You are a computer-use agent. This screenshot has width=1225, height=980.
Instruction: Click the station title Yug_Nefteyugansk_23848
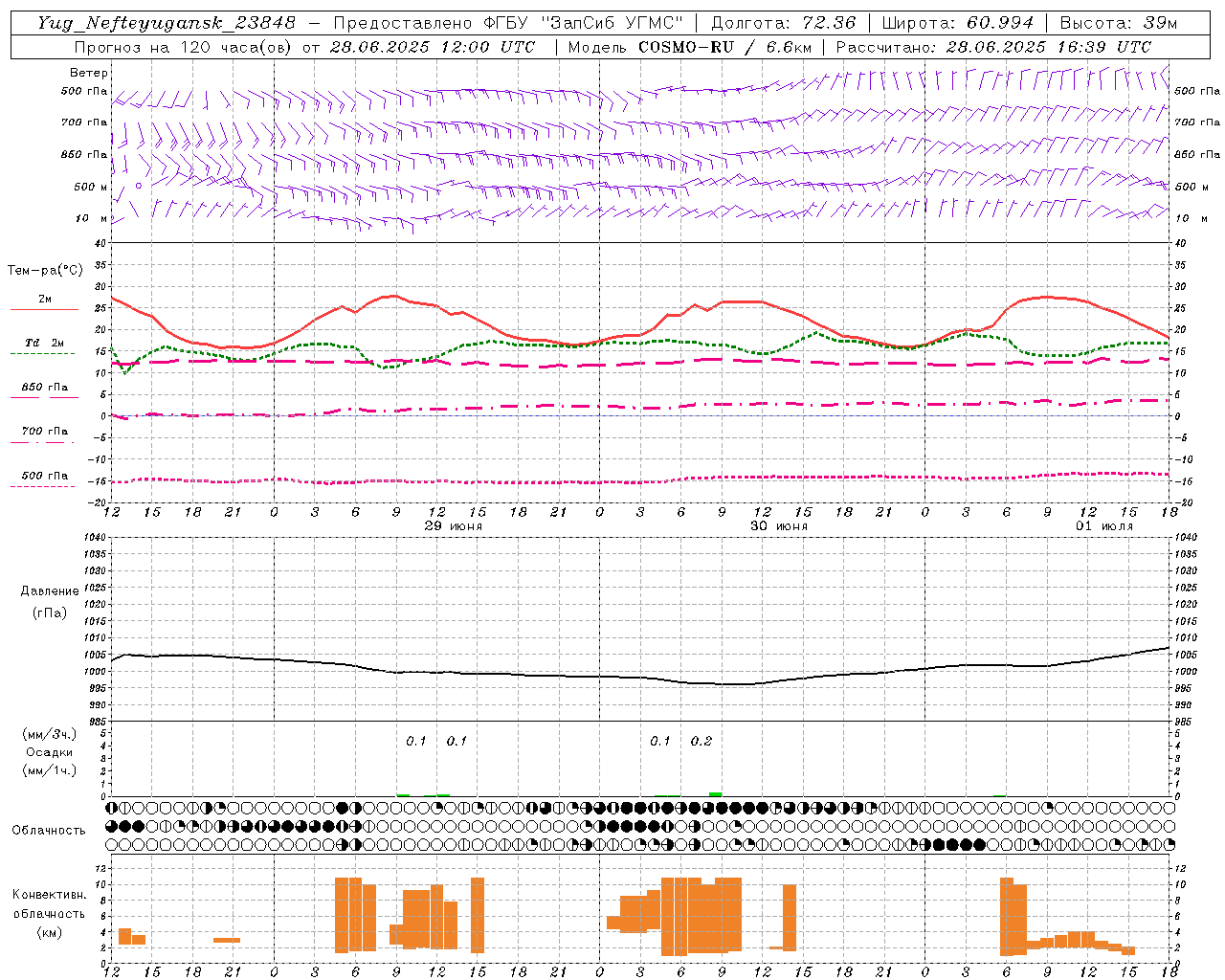[167, 23]
